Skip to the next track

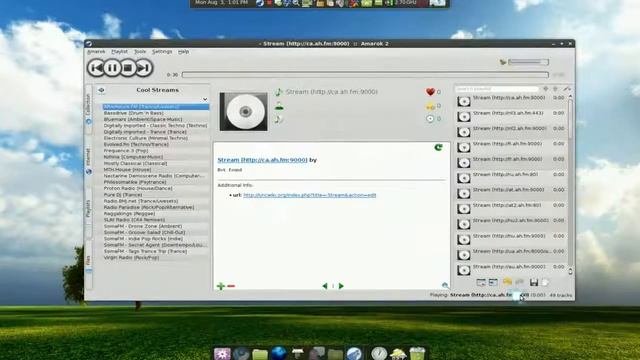[x=144, y=68]
